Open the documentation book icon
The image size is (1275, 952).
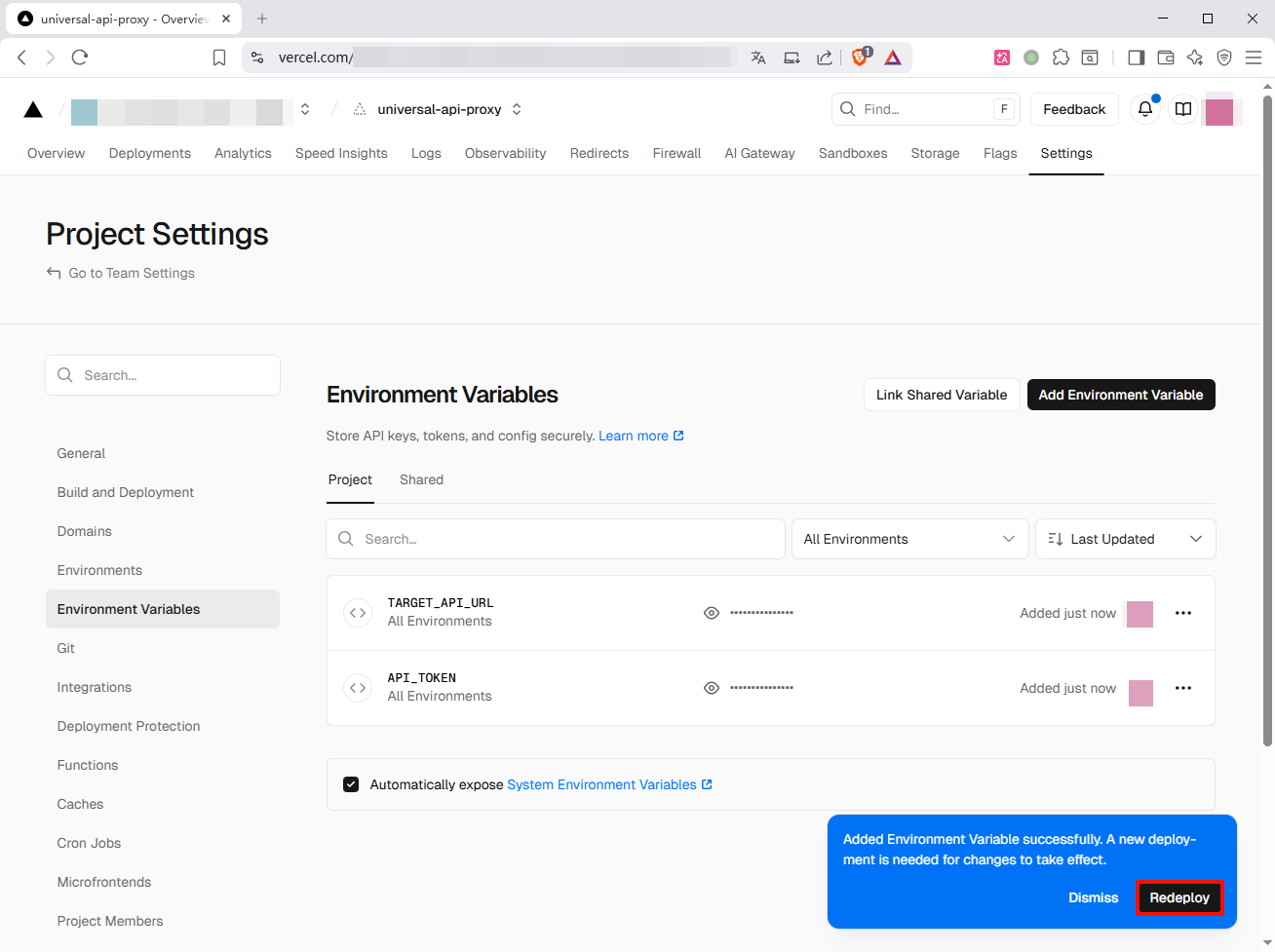point(1183,109)
